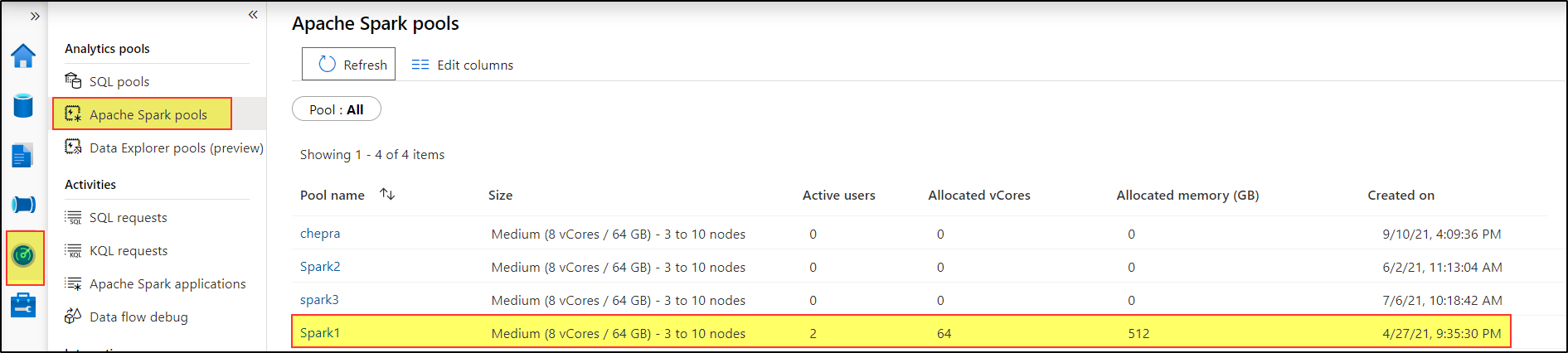Go to KQL requests

pyautogui.click(x=128, y=250)
